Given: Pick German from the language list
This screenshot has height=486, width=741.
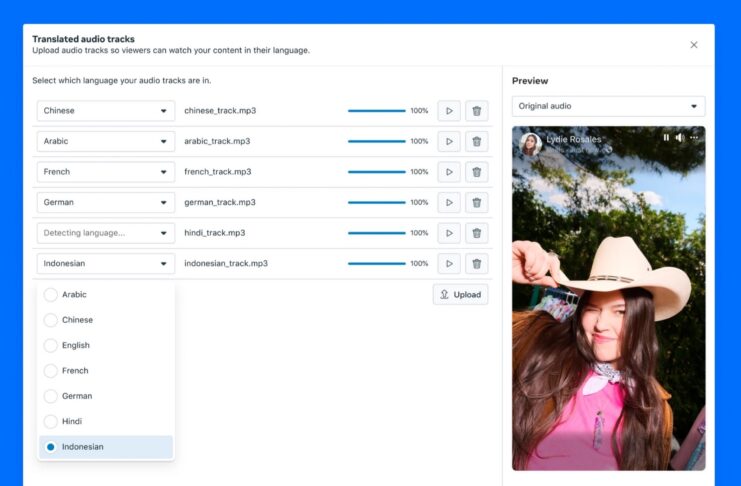Looking at the screenshot, I should click(x=76, y=396).
